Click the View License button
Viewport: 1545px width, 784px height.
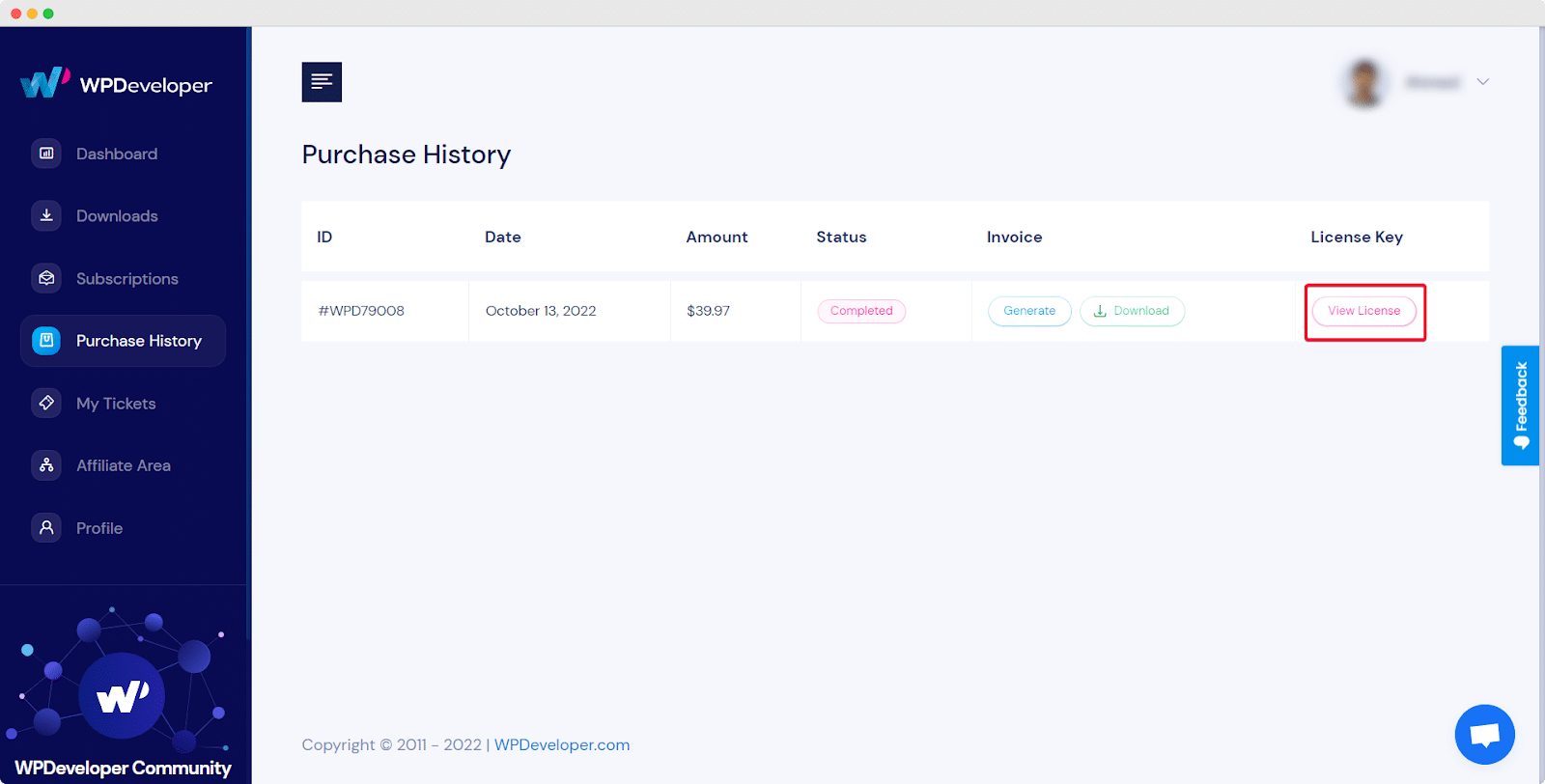click(x=1363, y=311)
